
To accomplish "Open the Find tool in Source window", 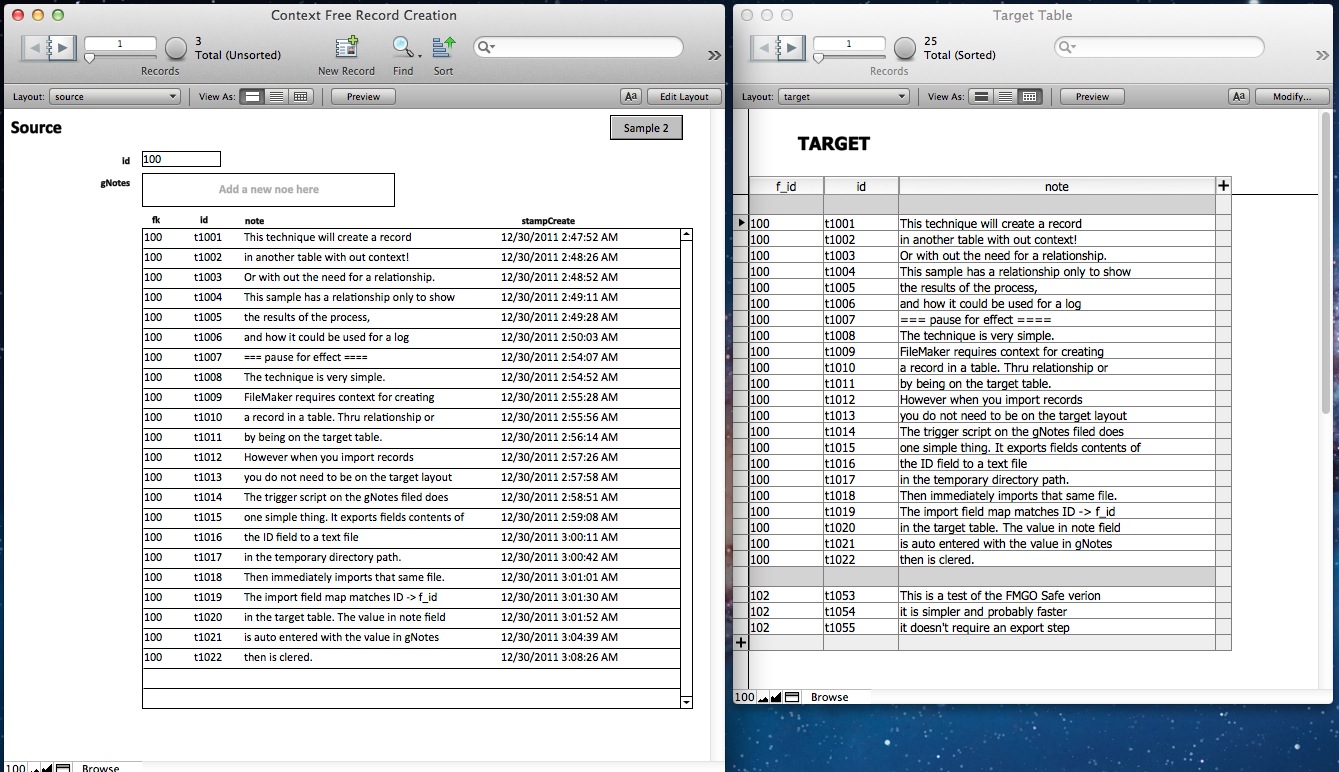I will (x=402, y=48).
